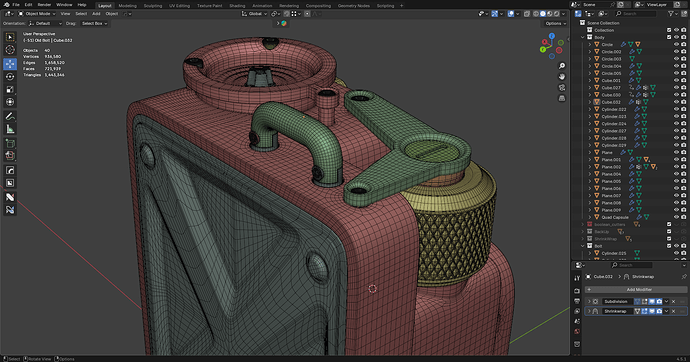
Task: Open the Global transform orientation dropdown
Action: click(254, 14)
